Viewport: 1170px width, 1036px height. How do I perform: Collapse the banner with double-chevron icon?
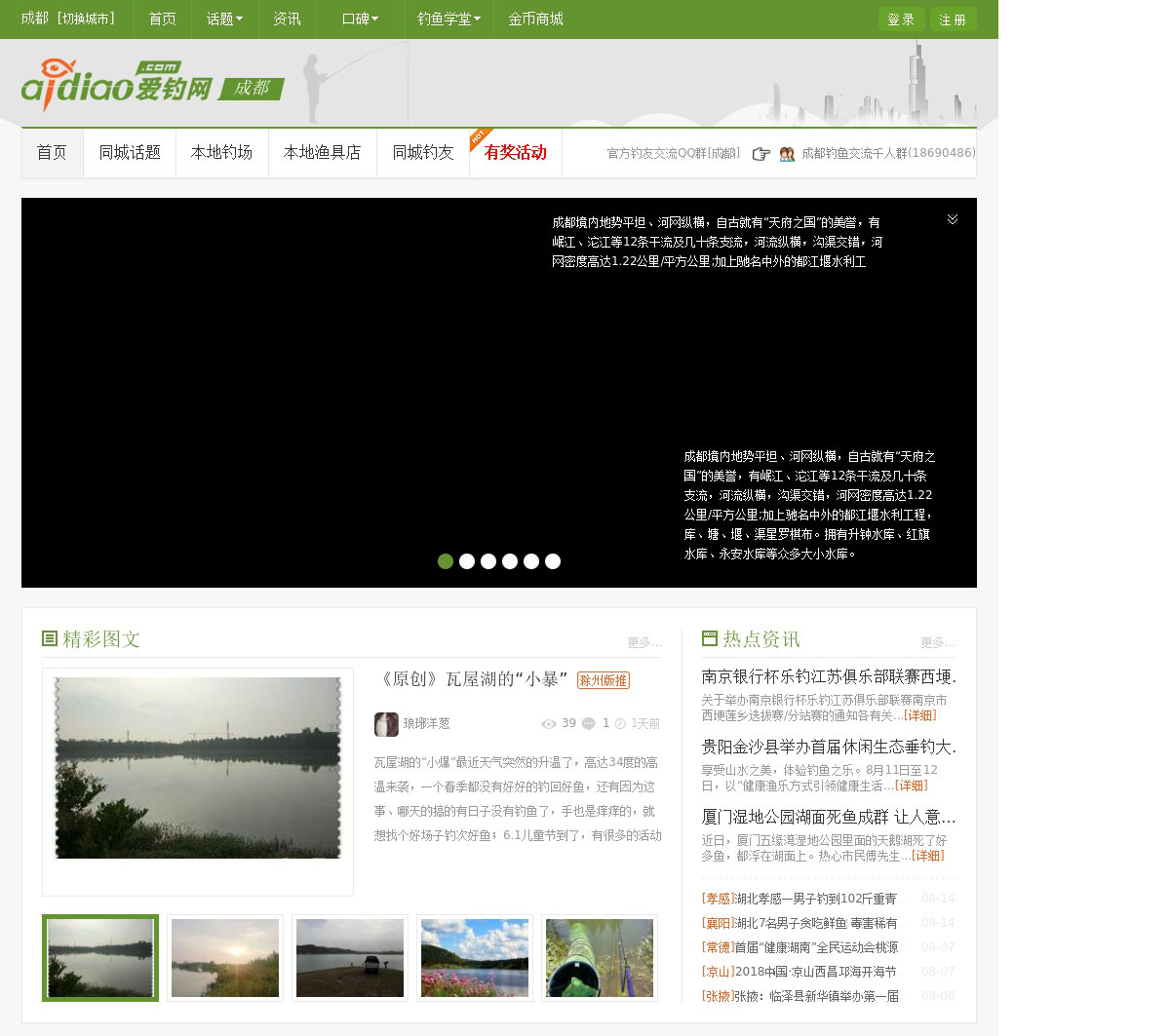tap(953, 219)
